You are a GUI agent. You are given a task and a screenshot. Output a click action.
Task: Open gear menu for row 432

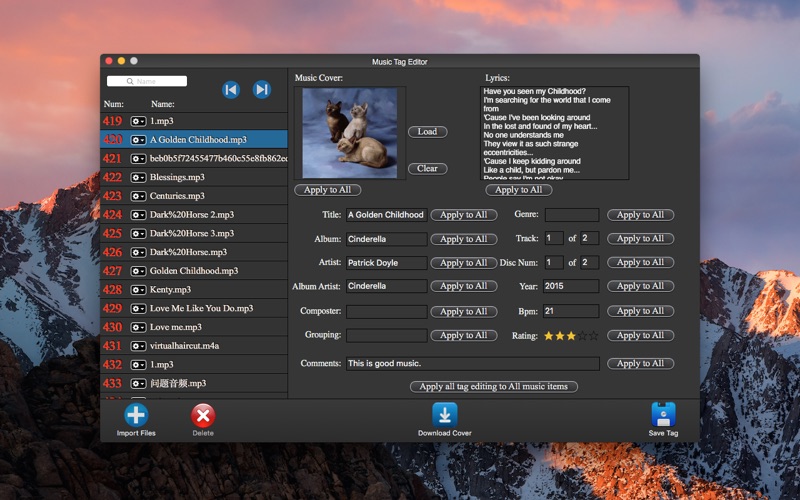click(x=138, y=365)
